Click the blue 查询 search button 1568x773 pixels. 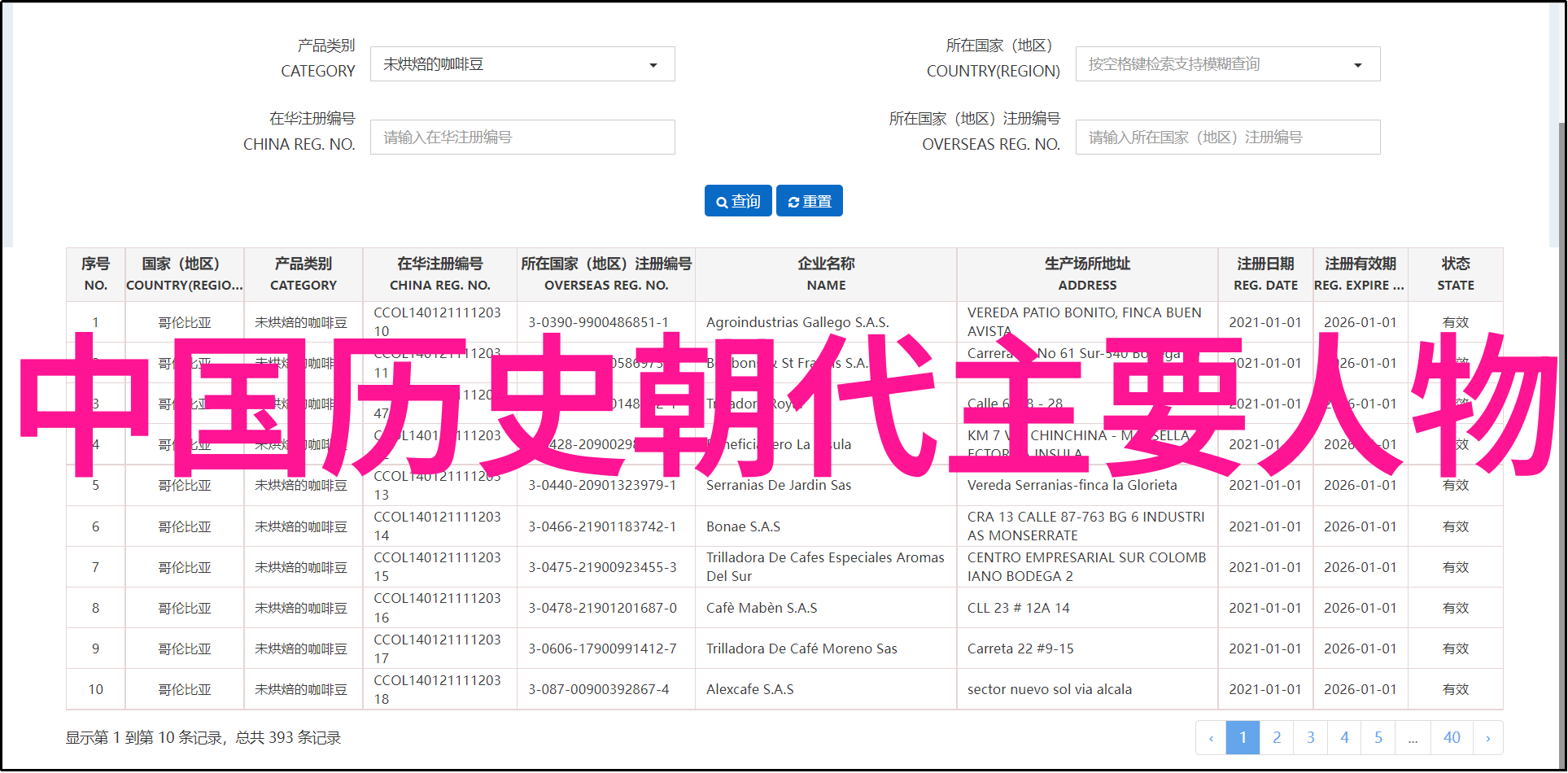[737, 201]
